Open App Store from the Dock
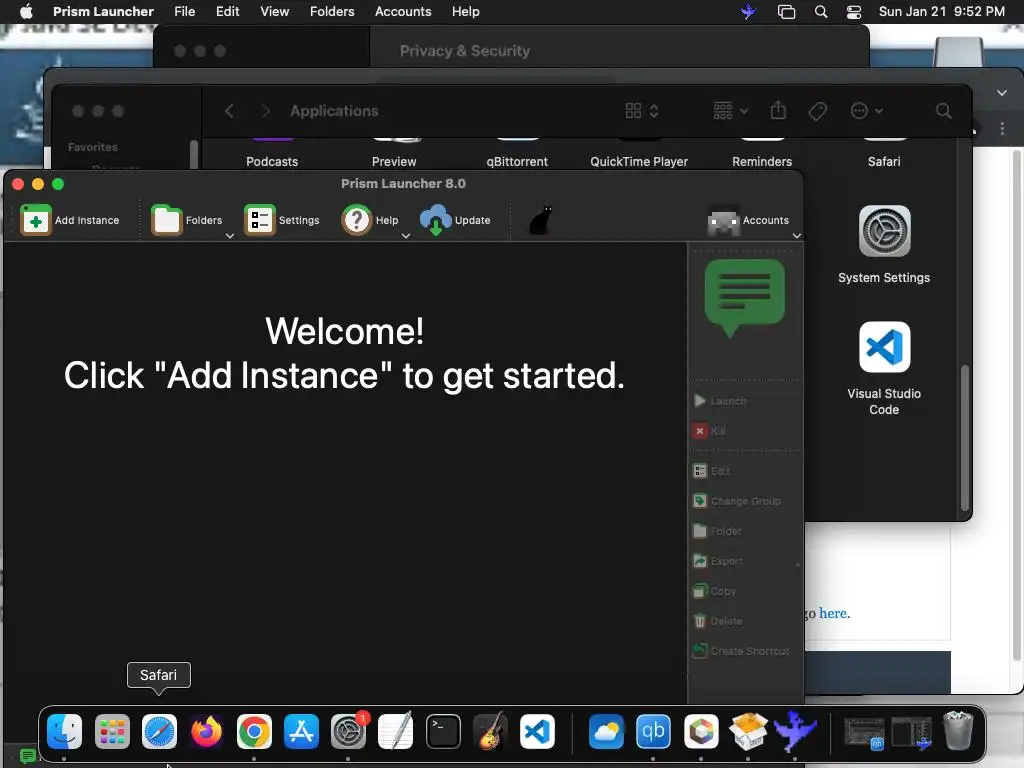The width and height of the screenshot is (1024, 768). (301, 731)
